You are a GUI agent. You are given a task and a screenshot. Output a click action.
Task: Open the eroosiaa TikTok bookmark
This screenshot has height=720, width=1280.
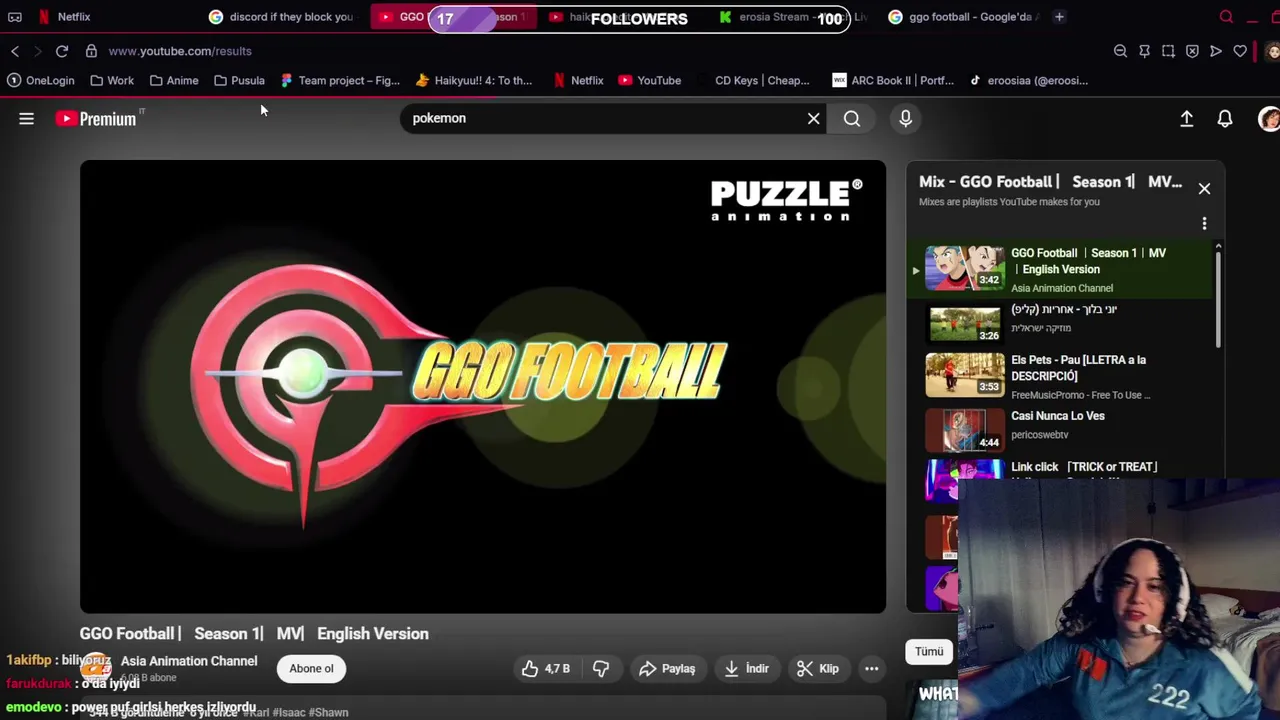pyautogui.click(x=1028, y=81)
